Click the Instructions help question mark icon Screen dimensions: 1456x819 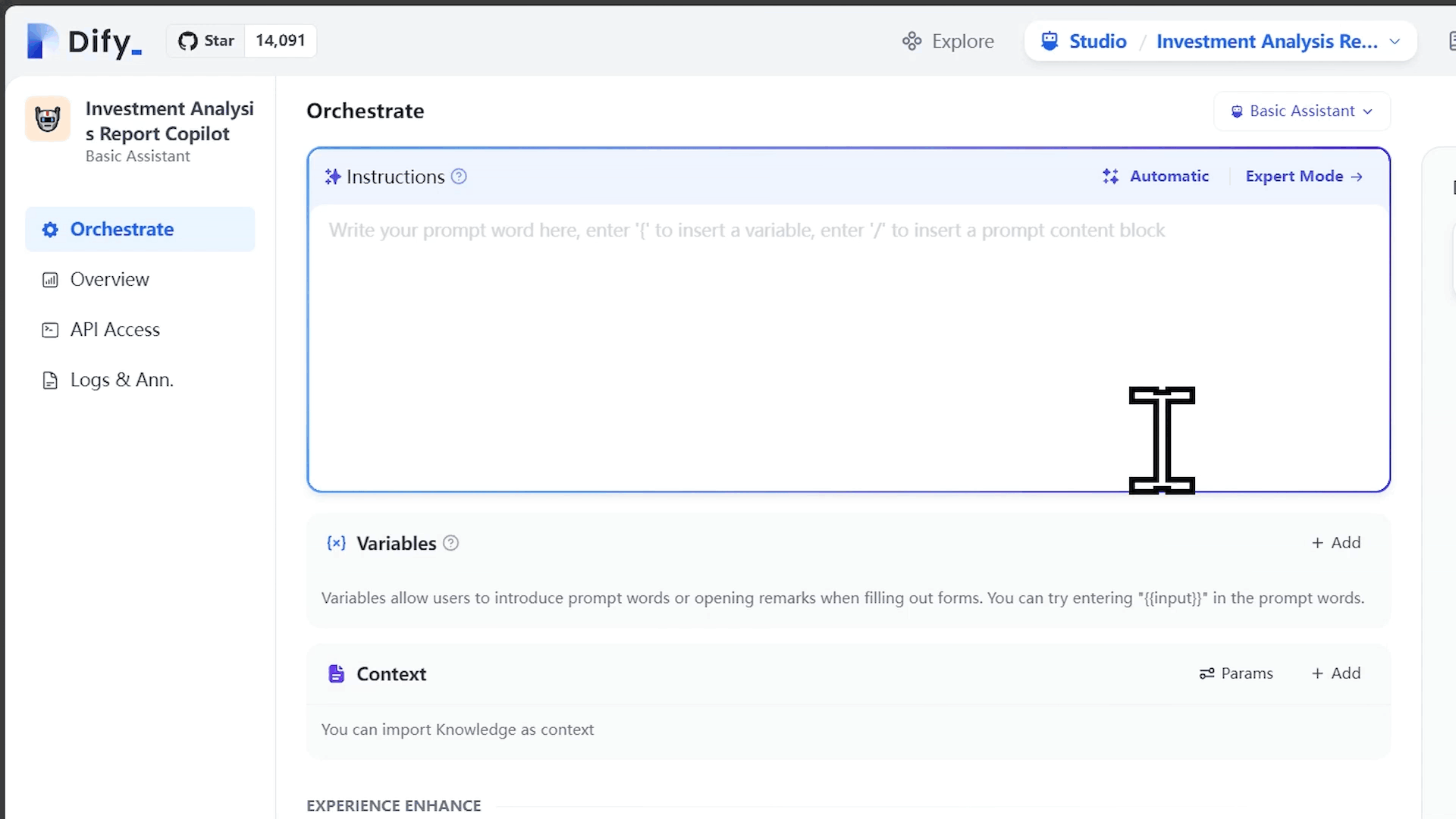pyautogui.click(x=459, y=177)
